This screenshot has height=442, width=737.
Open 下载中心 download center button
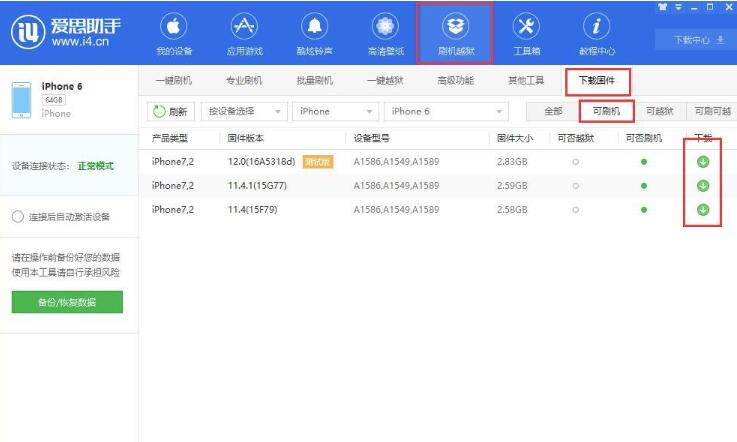click(x=695, y=40)
